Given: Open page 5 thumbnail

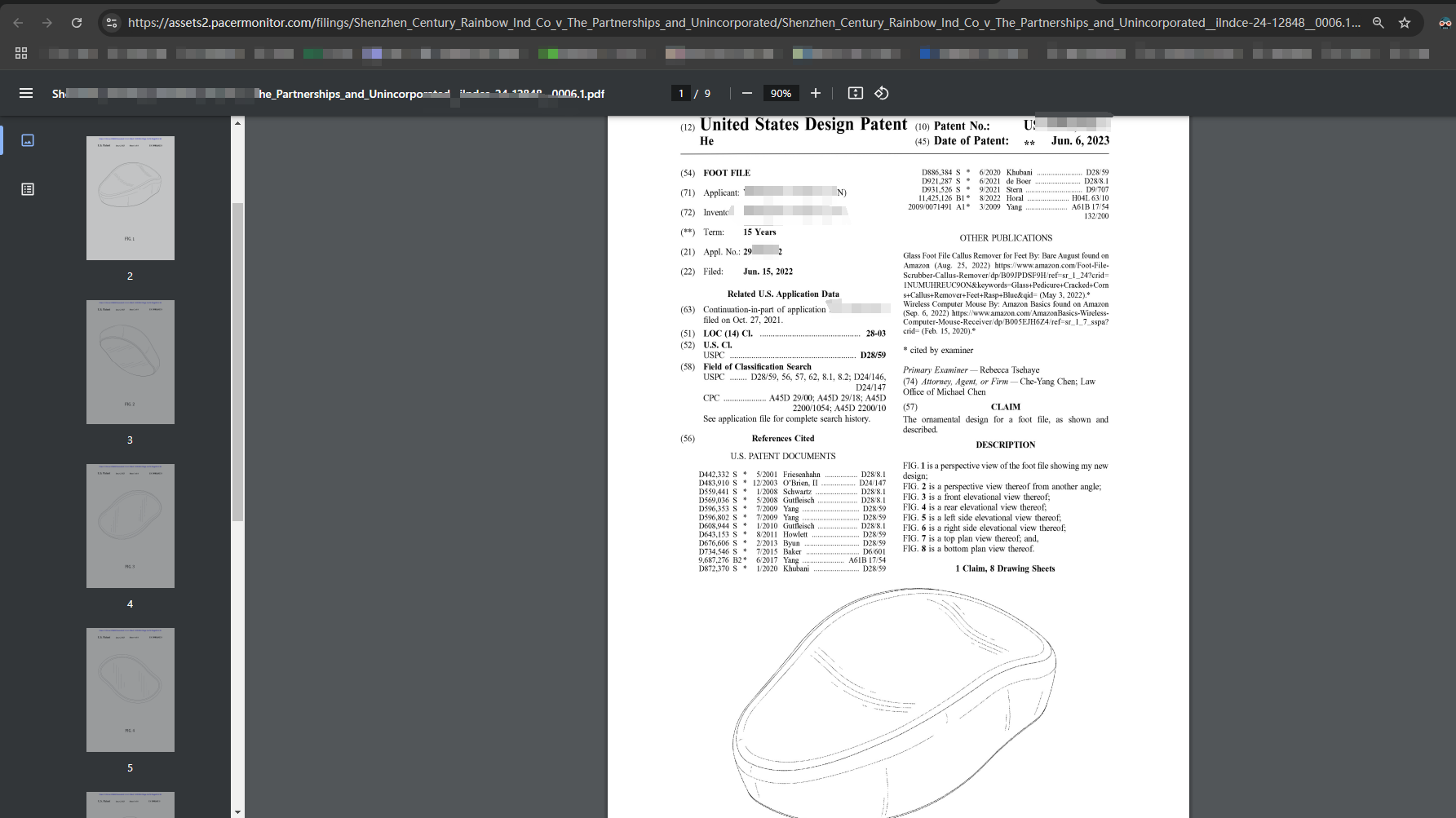Looking at the screenshot, I should pos(131,690).
